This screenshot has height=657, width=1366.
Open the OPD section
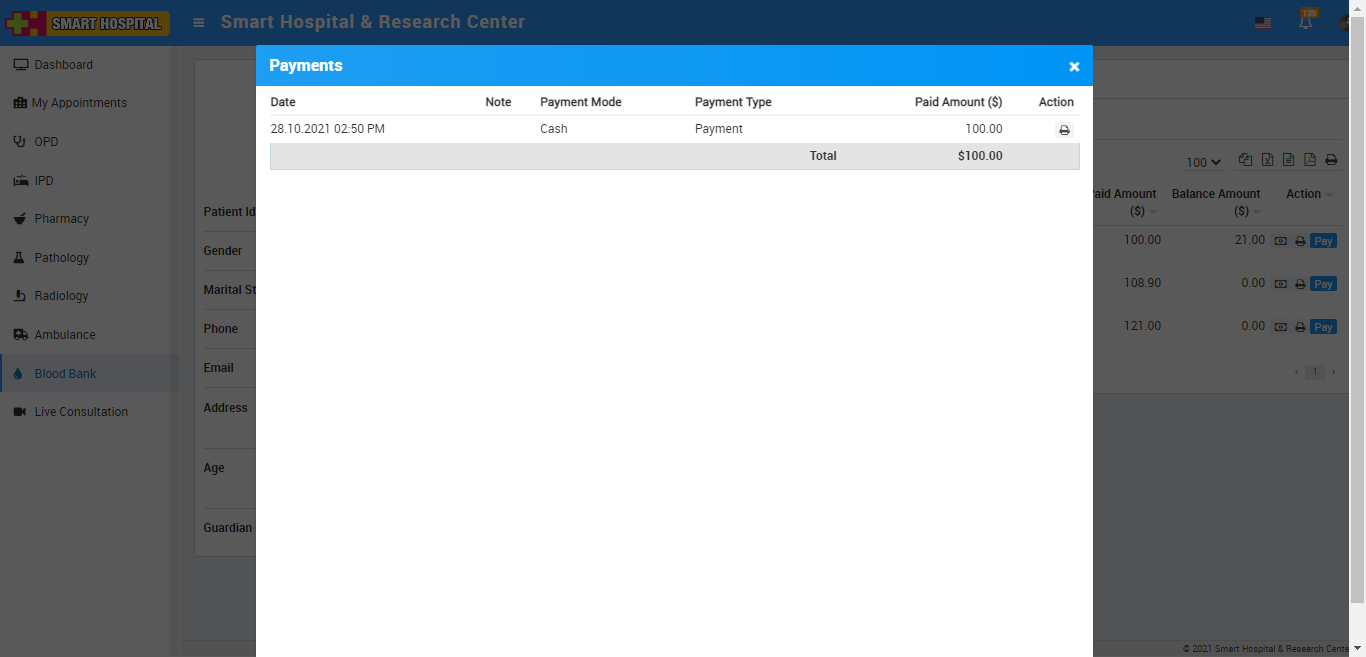click(46, 142)
